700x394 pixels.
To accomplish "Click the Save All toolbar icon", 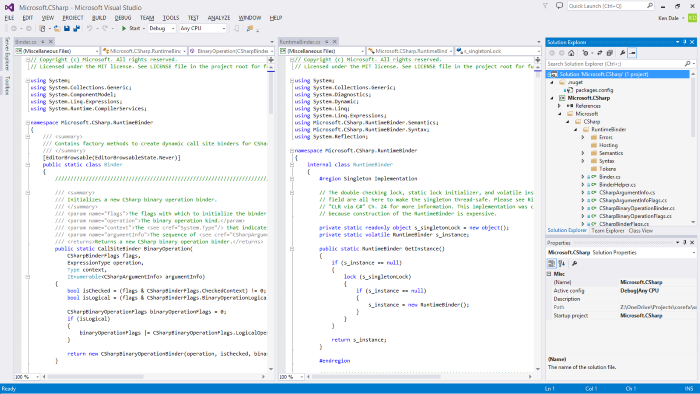I will (x=76, y=28).
